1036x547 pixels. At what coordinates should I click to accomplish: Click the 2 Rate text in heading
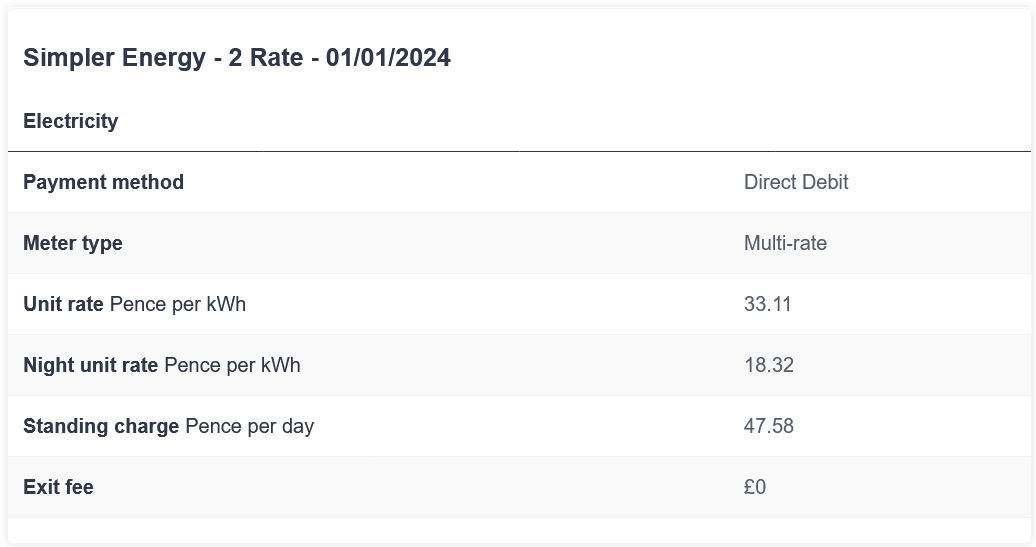(266, 57)
